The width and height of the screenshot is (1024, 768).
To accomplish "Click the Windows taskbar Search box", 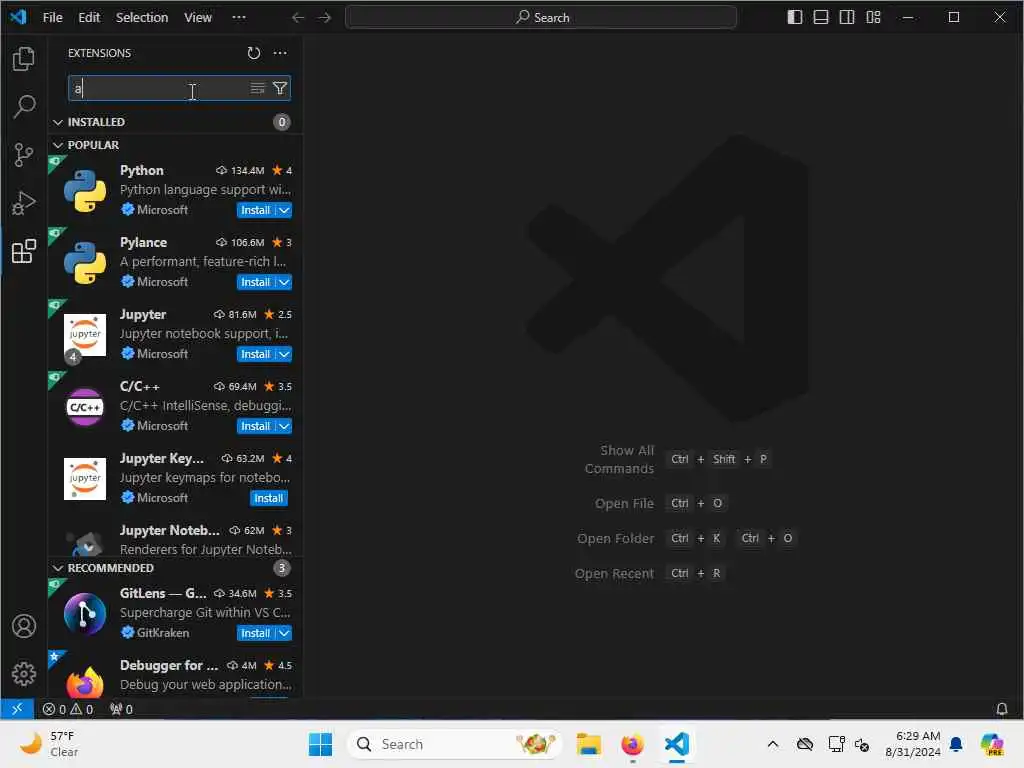I will point(455,744).
